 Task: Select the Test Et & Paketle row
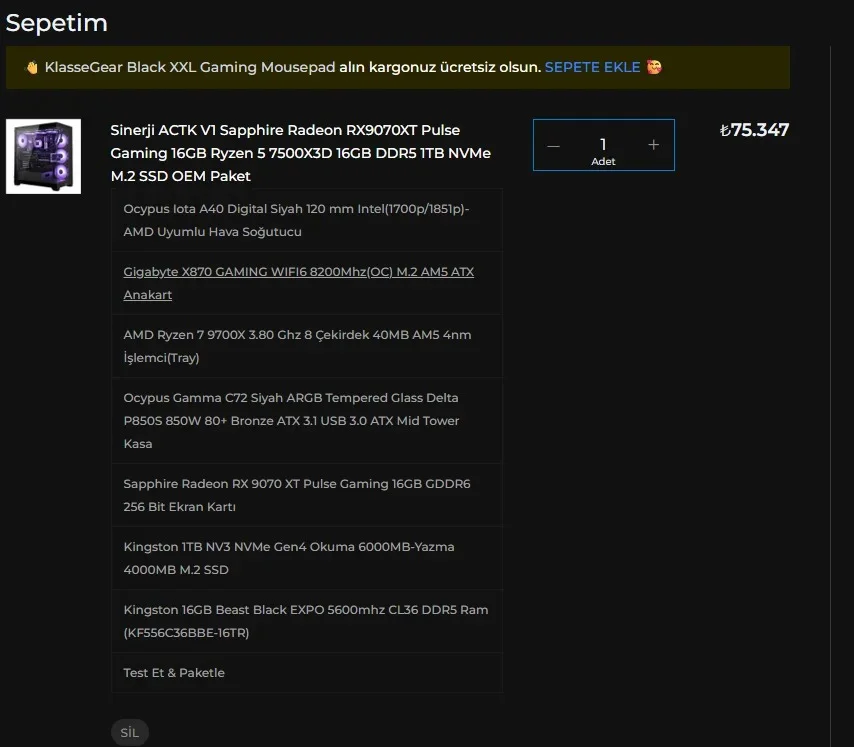click(x=307, y=673)
